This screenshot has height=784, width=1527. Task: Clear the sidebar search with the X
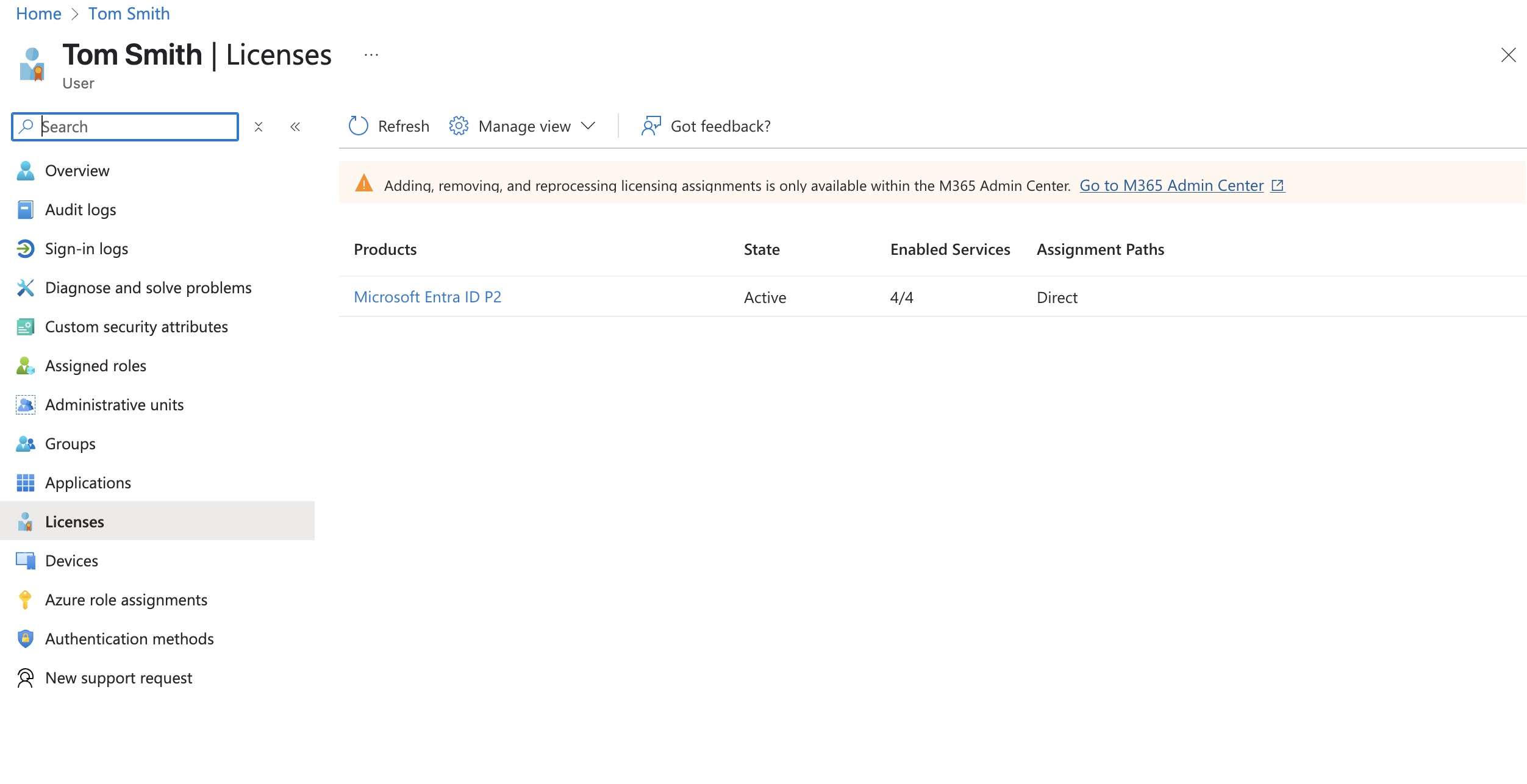[x=259, y=127]
